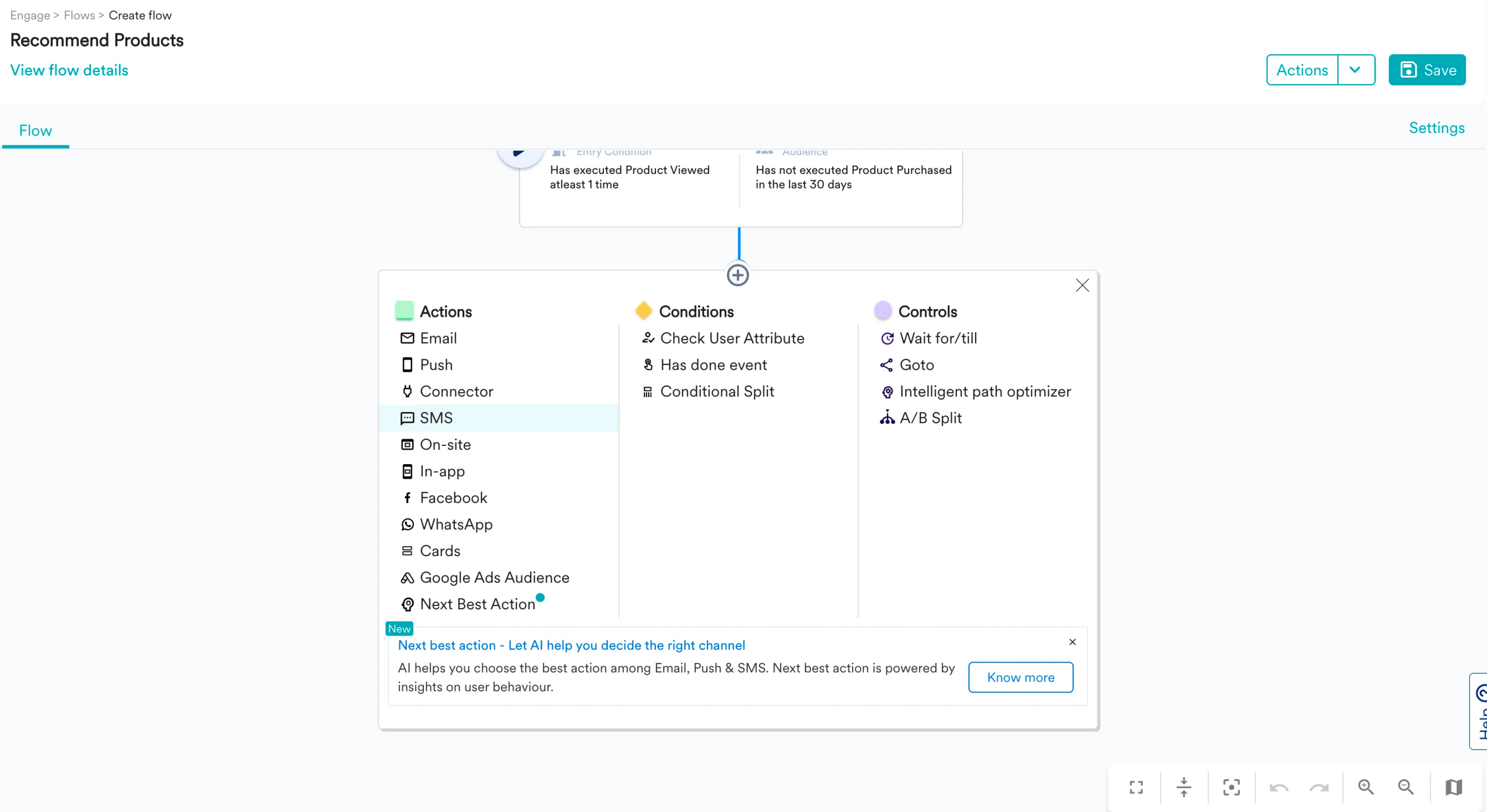Select Conditional Split condition
The image size is (1487, 812).
[x=716, y=391]
